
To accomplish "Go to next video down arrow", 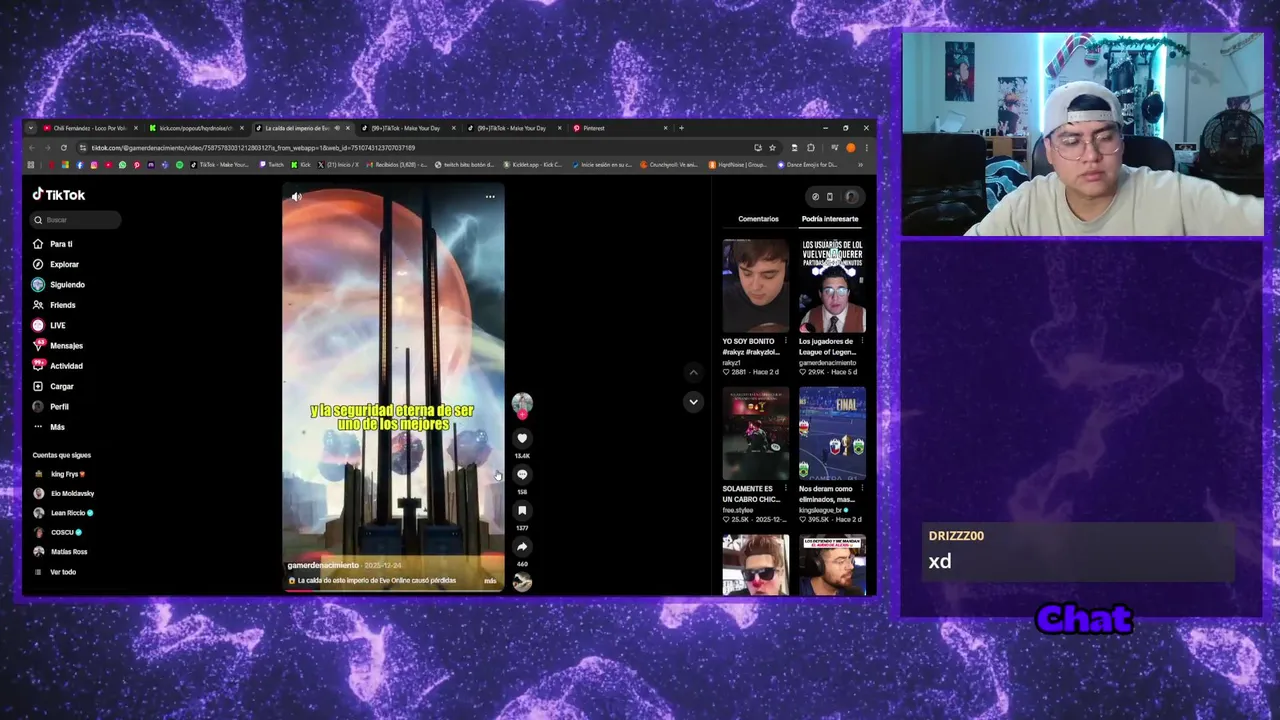I will pos(693,402).
